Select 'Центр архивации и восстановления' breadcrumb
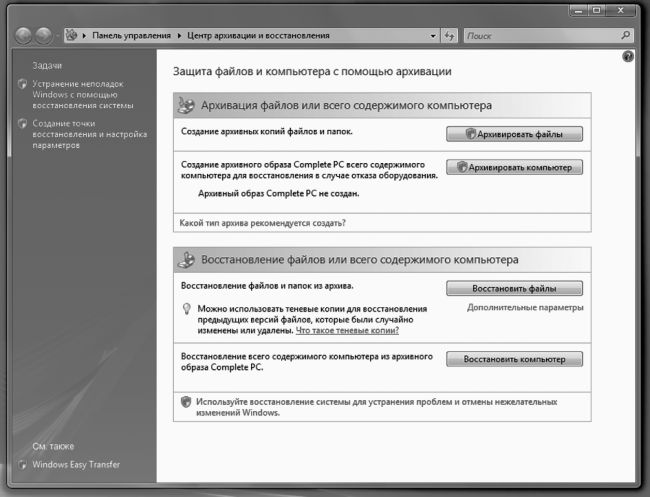 [258, 36]
